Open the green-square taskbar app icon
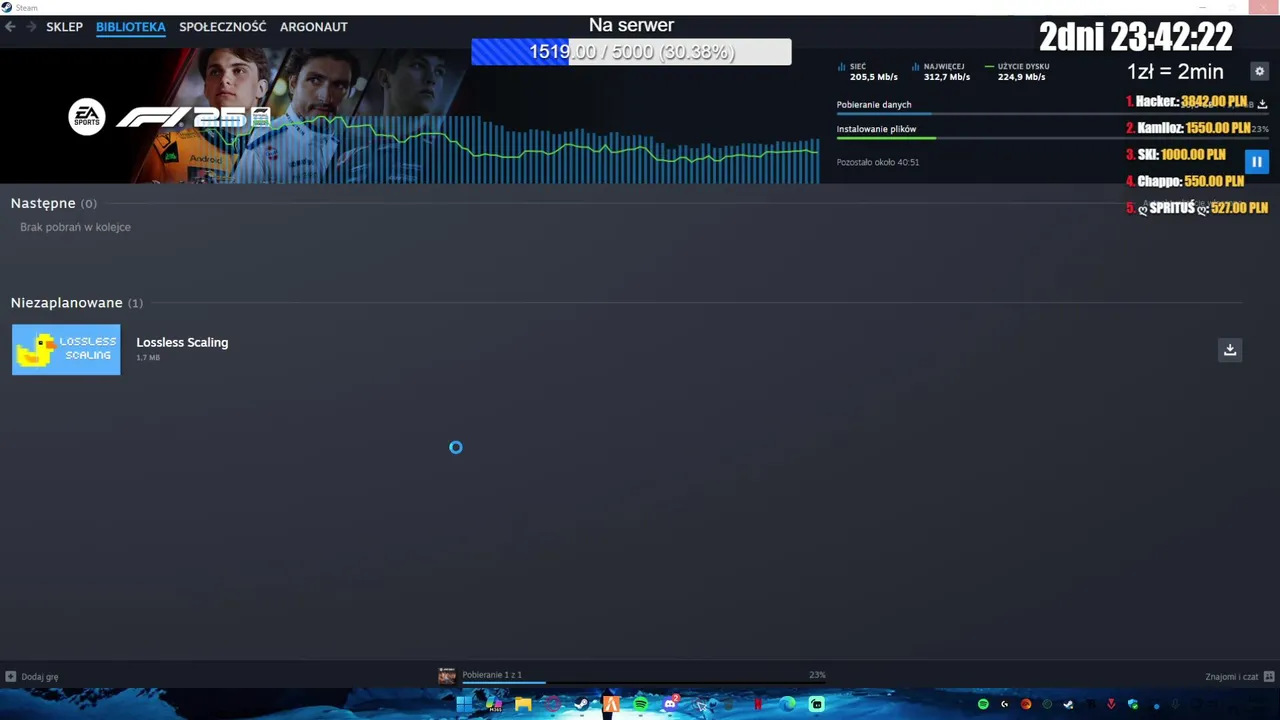This screenshot has height=720, width=1280. [817, 704]
